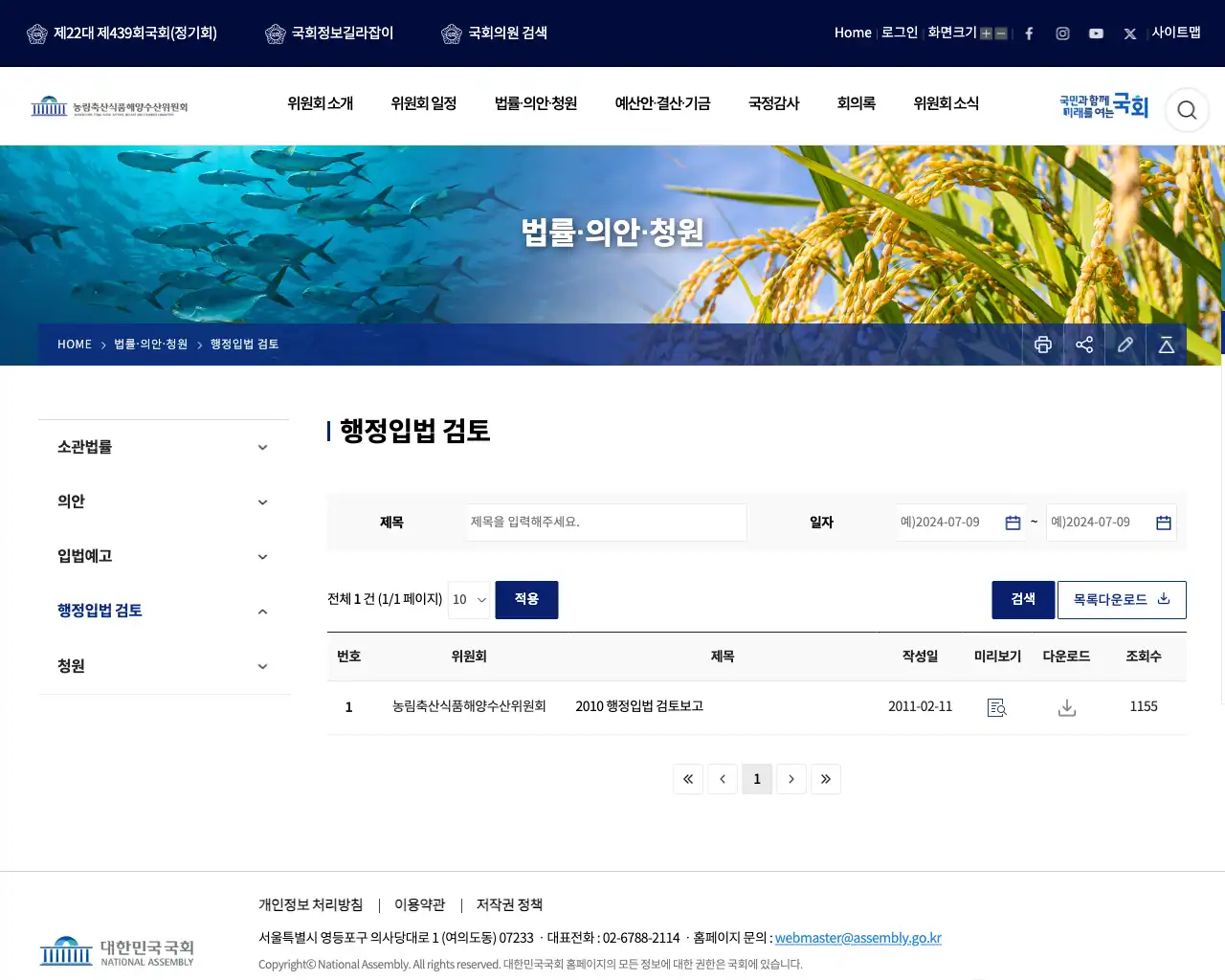
Task: Open the 2010 행정입법 검토보고 title
Action: click(x=639, y=706)
